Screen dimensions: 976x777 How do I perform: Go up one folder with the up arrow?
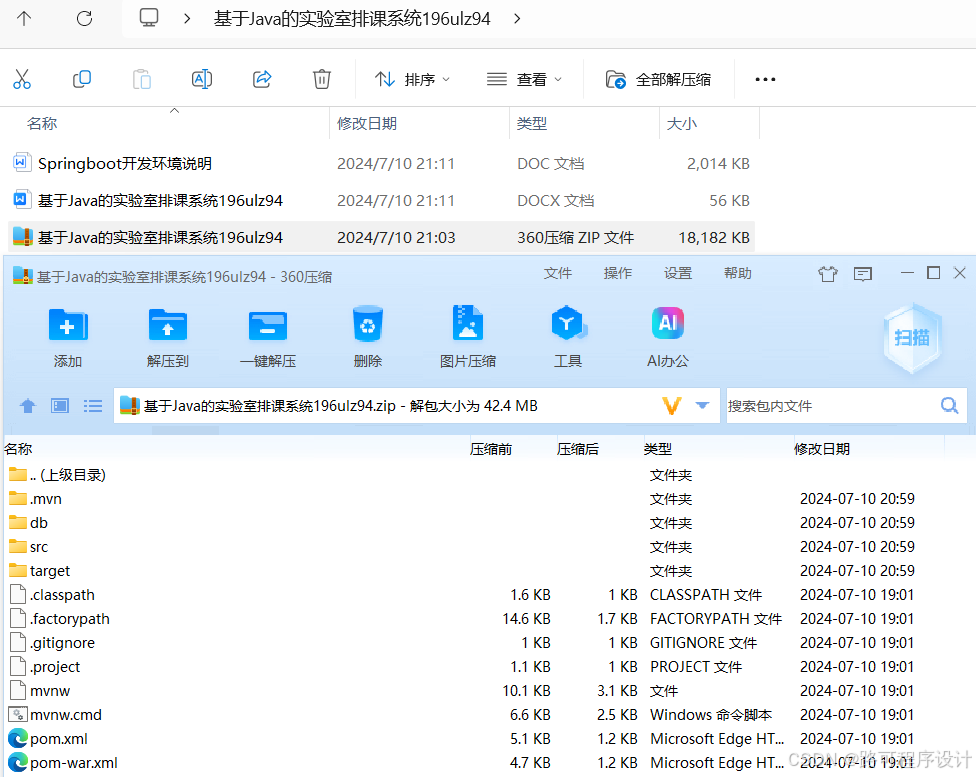(24, 19)
